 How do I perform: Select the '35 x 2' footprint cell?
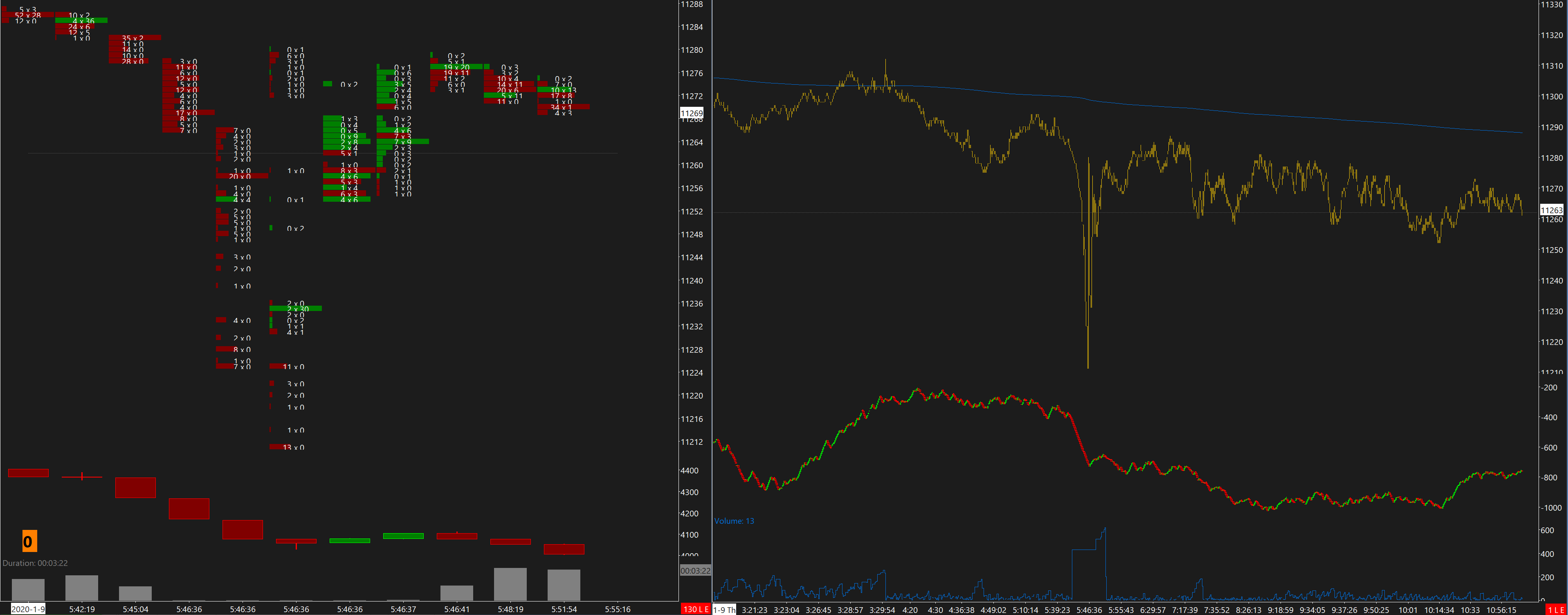(x=135, y=38)
